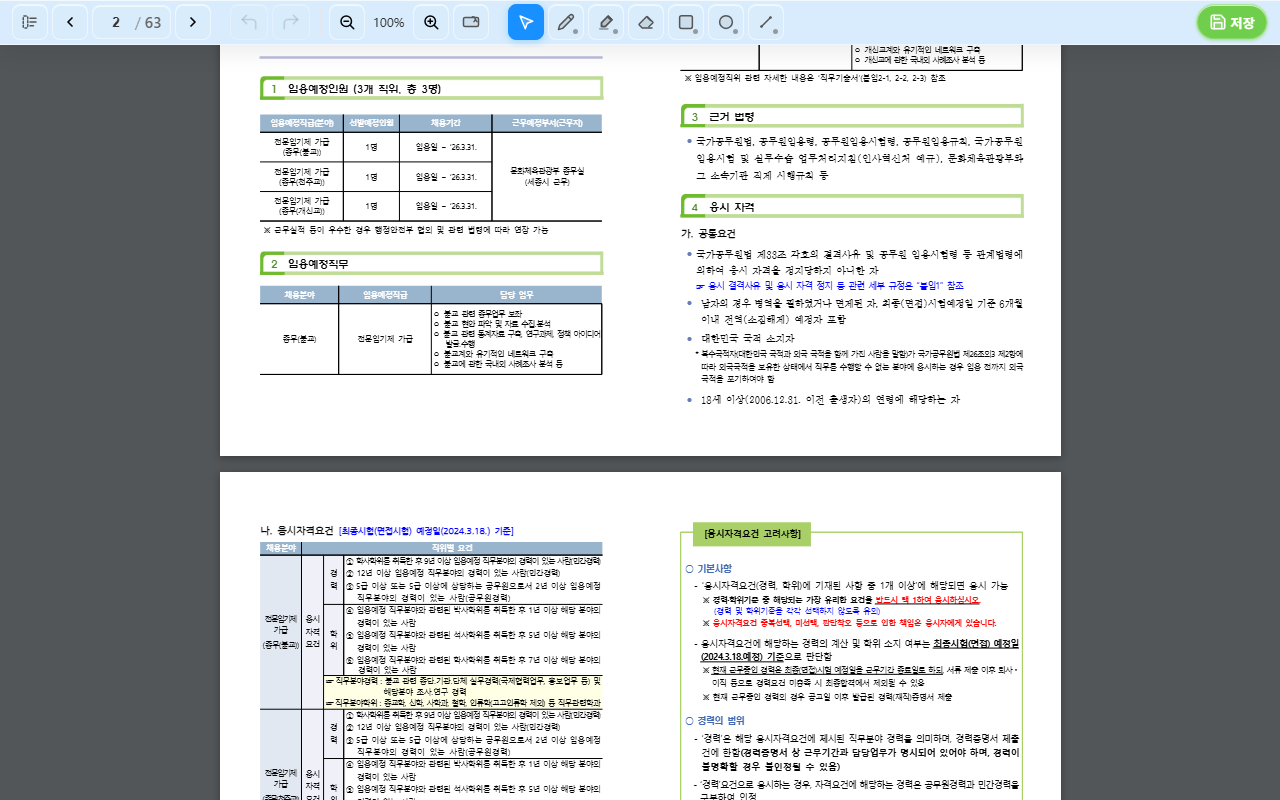
Task: Click the green [응시자격요건 고려사항] box label
Action: 752,534
